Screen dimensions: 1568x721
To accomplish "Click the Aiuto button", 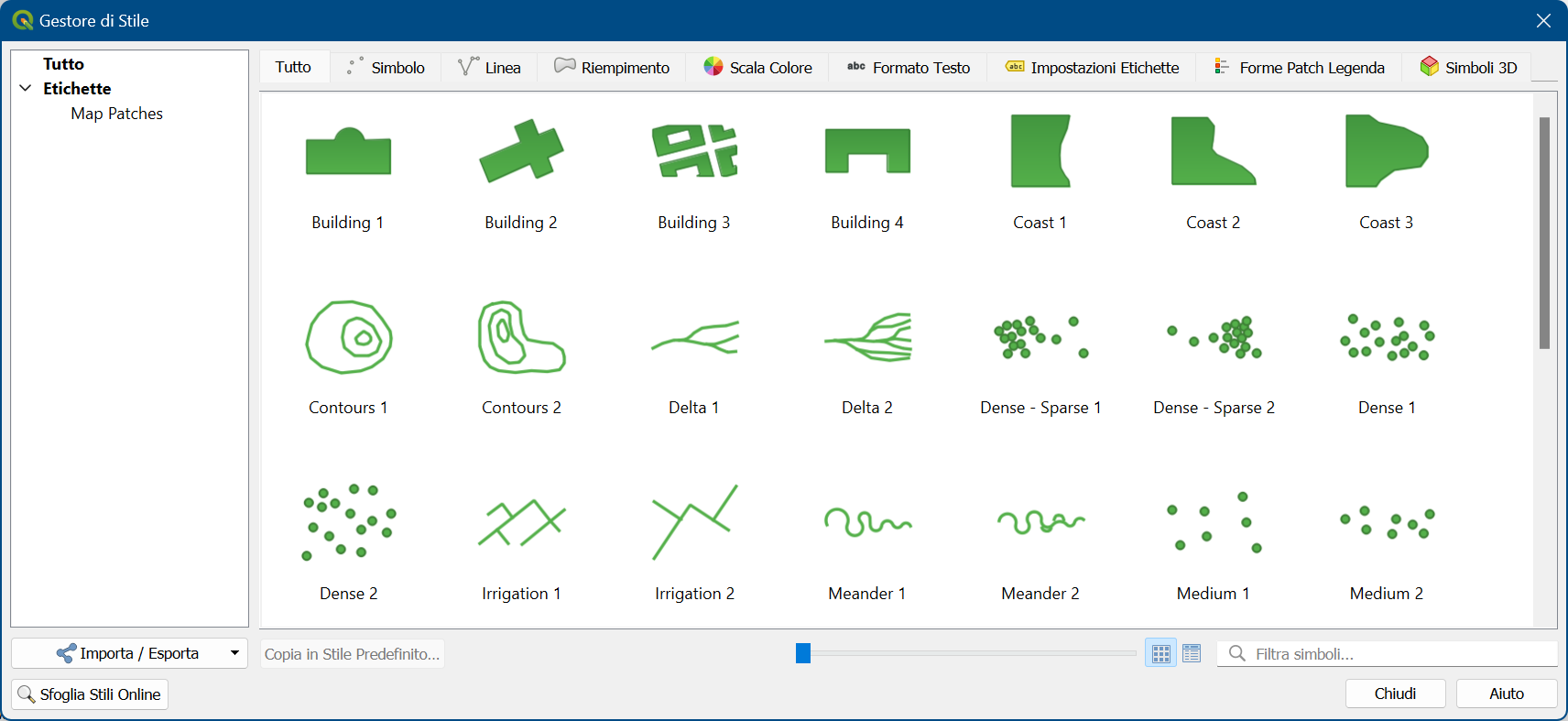I will point(1507,694).
